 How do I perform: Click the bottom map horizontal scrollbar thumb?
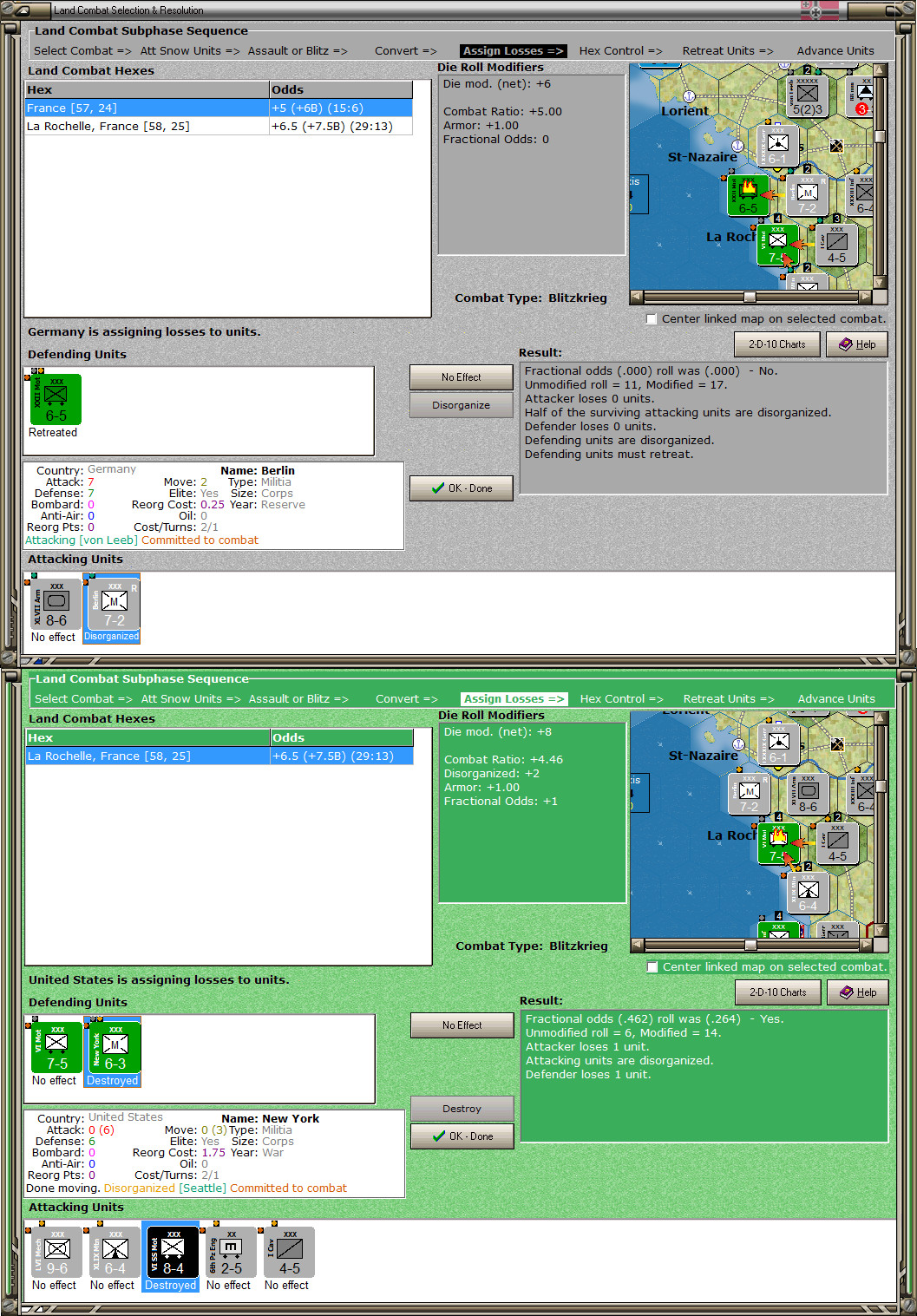750,945
